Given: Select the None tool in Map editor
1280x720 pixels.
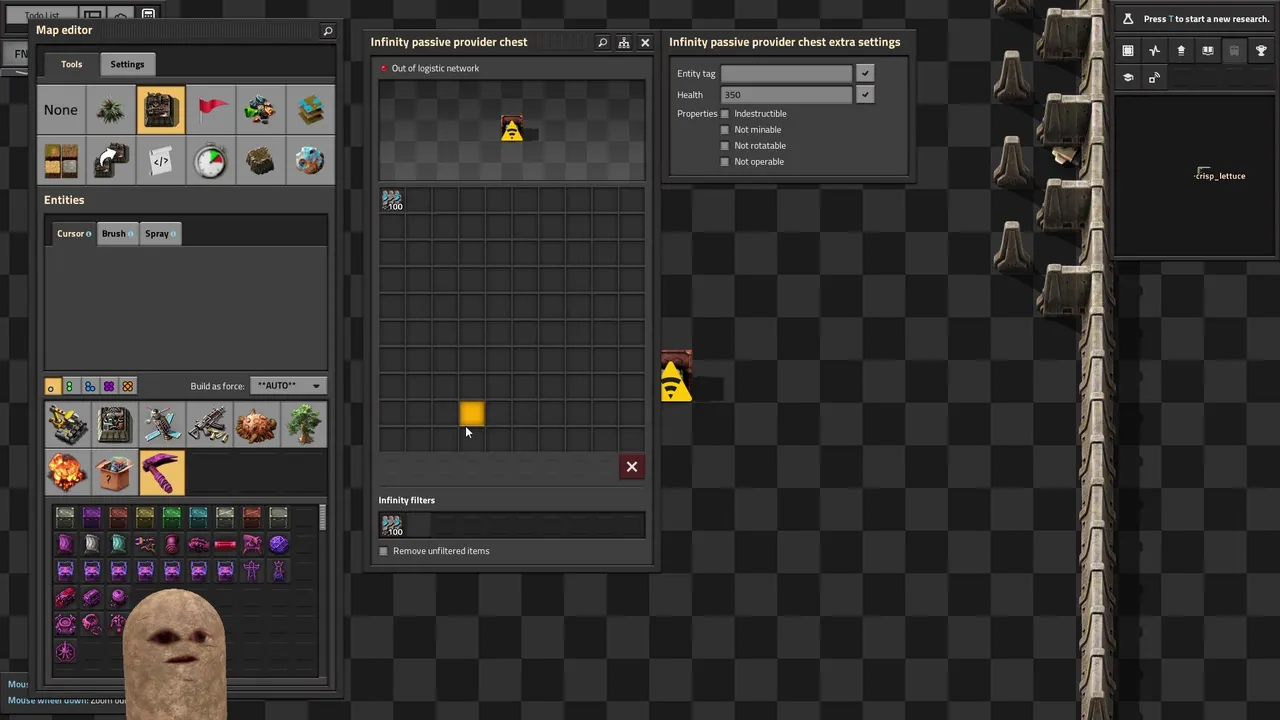Looking at the screenshot, I should click(60, 110).
